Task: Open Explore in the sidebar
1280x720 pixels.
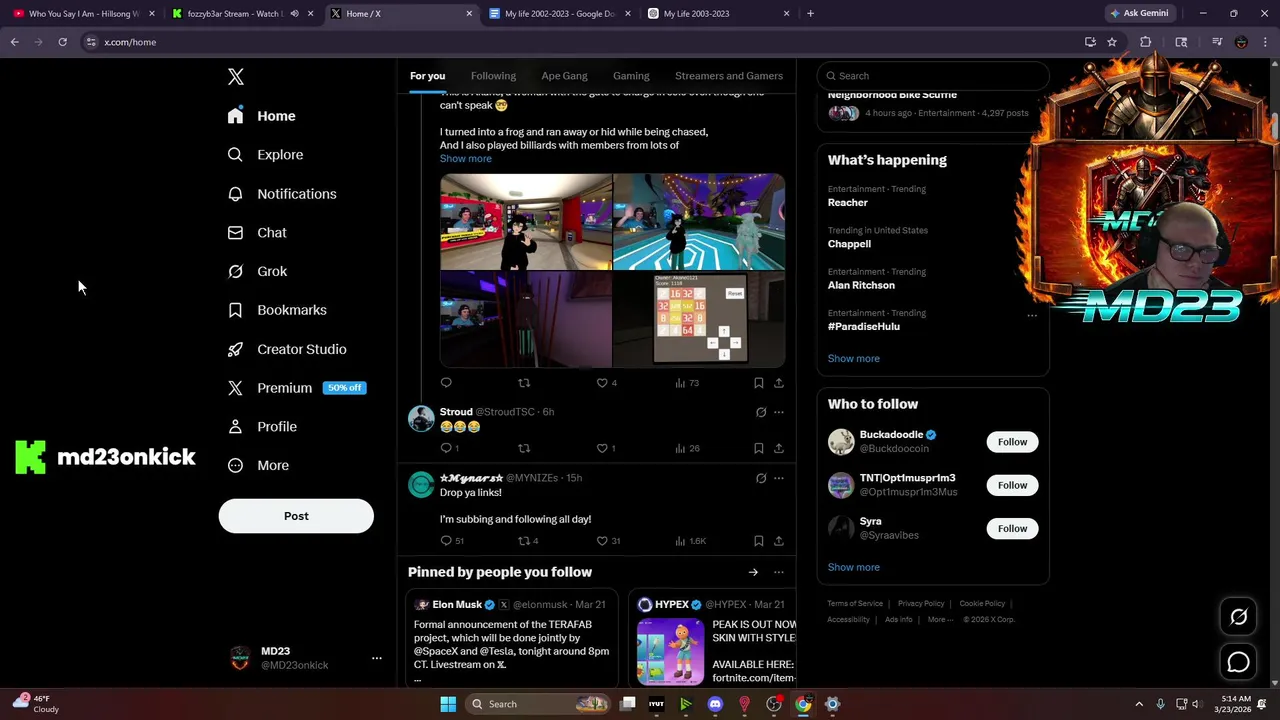Action: pos(265,155)
